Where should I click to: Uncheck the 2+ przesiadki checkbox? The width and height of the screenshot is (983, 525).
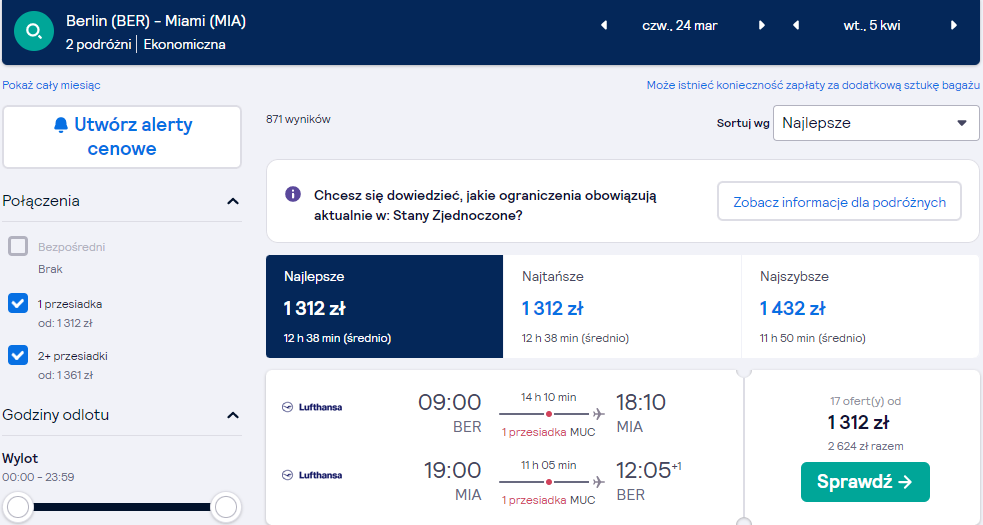tap(18, 356)
